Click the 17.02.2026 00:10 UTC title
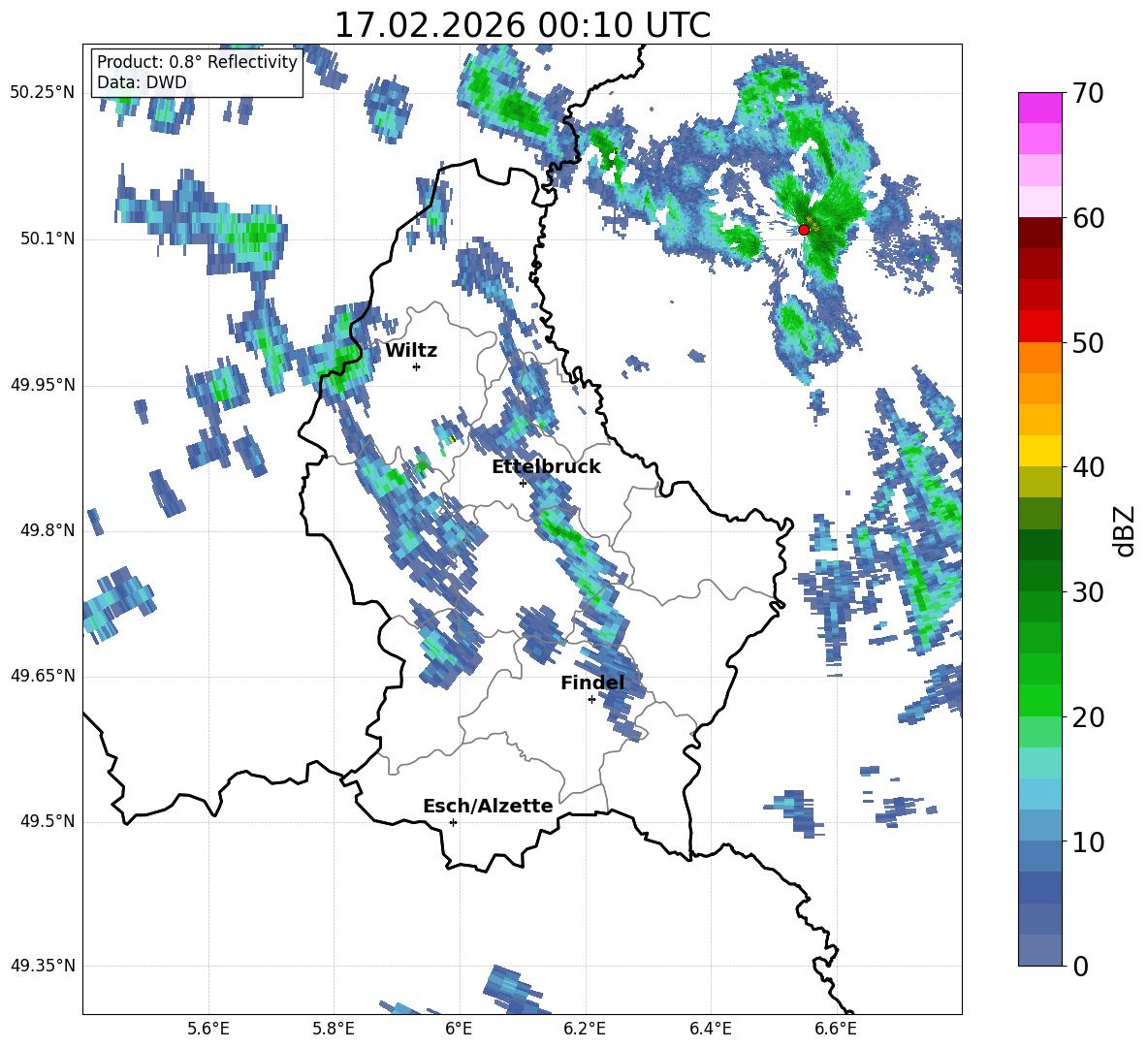Screen dimensions: 1148x1048 coord(522,25)
